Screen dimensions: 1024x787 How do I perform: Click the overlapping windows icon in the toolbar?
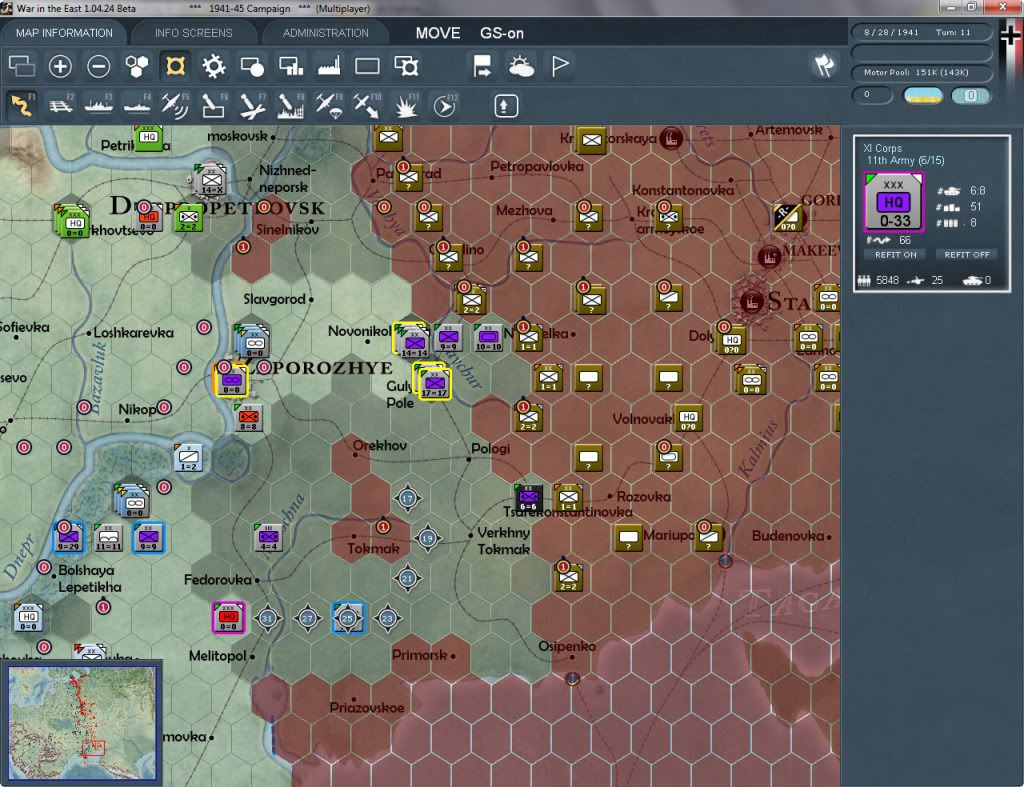[x=22, y=66]
